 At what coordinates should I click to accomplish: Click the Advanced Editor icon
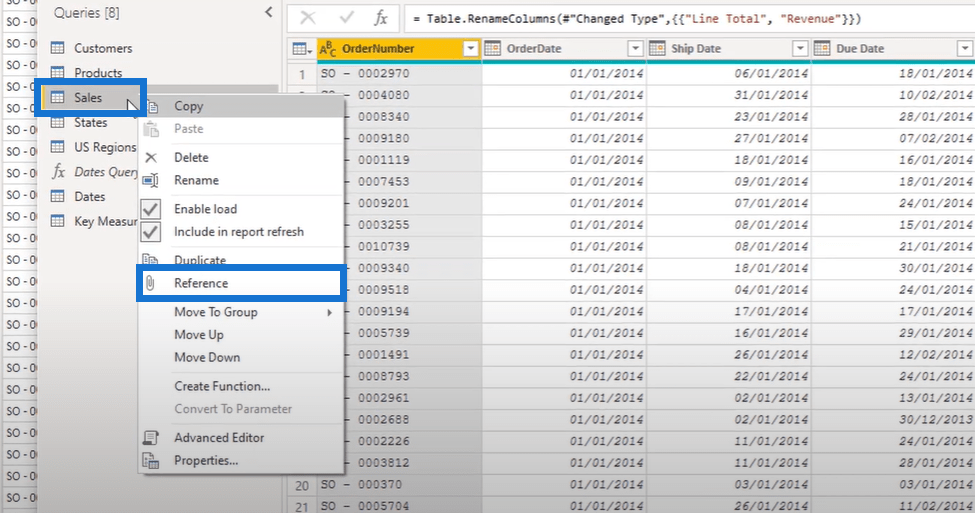click(x=150, y=438)
